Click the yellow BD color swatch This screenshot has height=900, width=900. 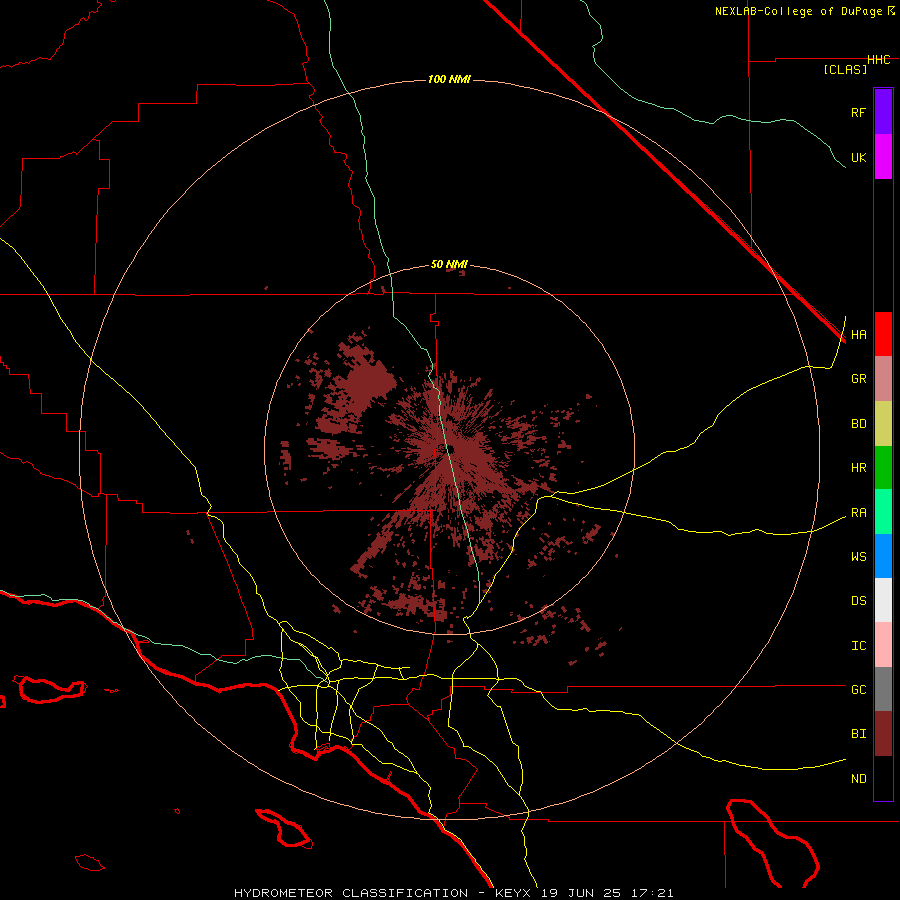tap(883, 424)
